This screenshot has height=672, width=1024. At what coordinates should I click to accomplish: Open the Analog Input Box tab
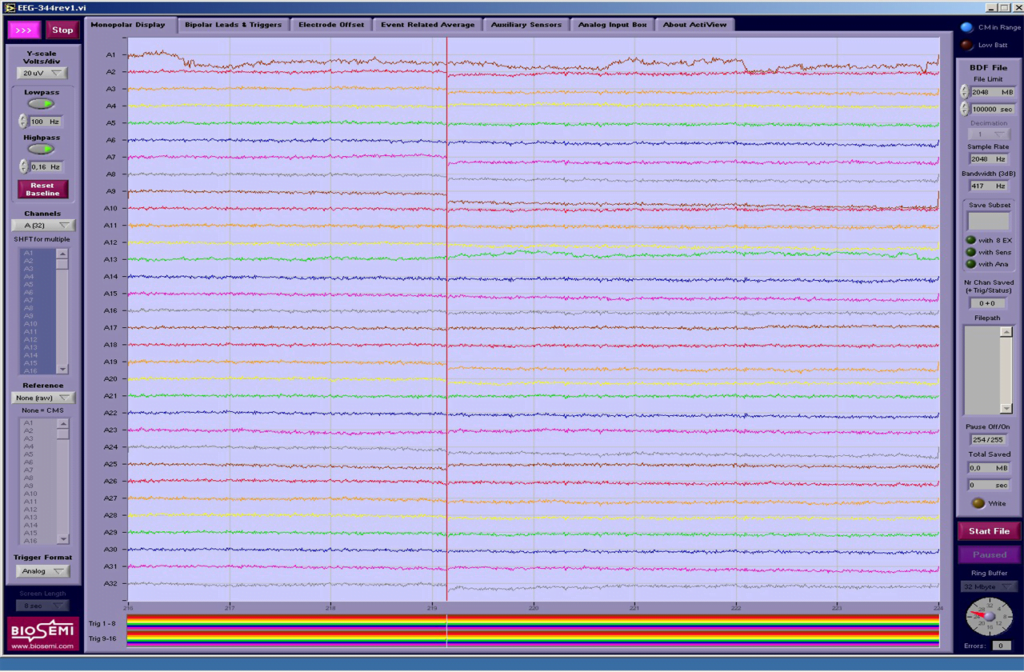pos(612,25)
